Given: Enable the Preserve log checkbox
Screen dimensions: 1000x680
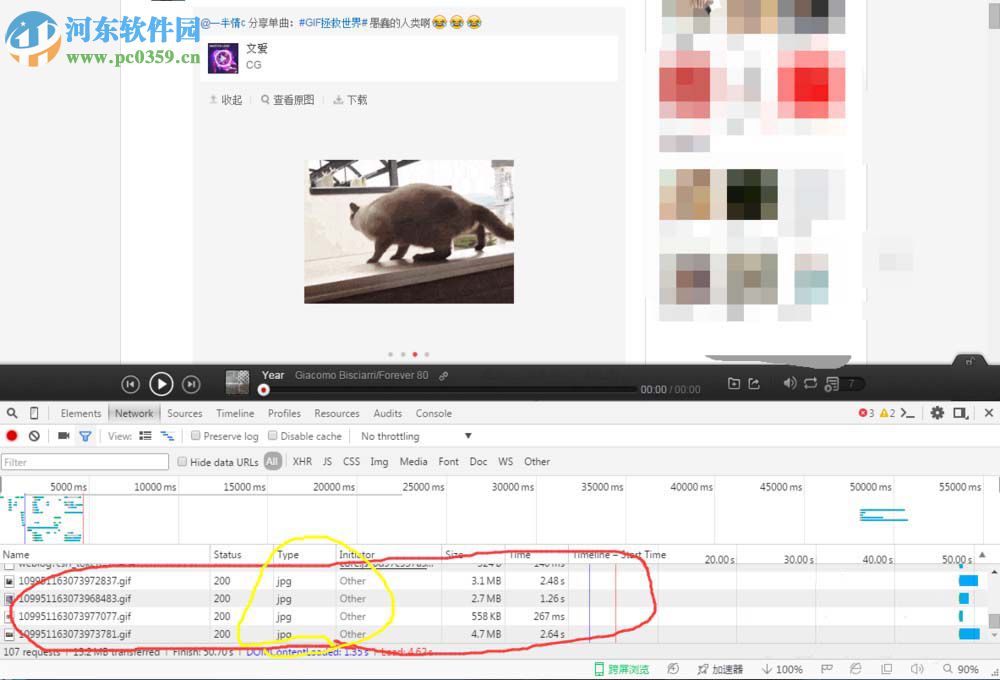Looking at the screenshot, I should pos(198,436).
